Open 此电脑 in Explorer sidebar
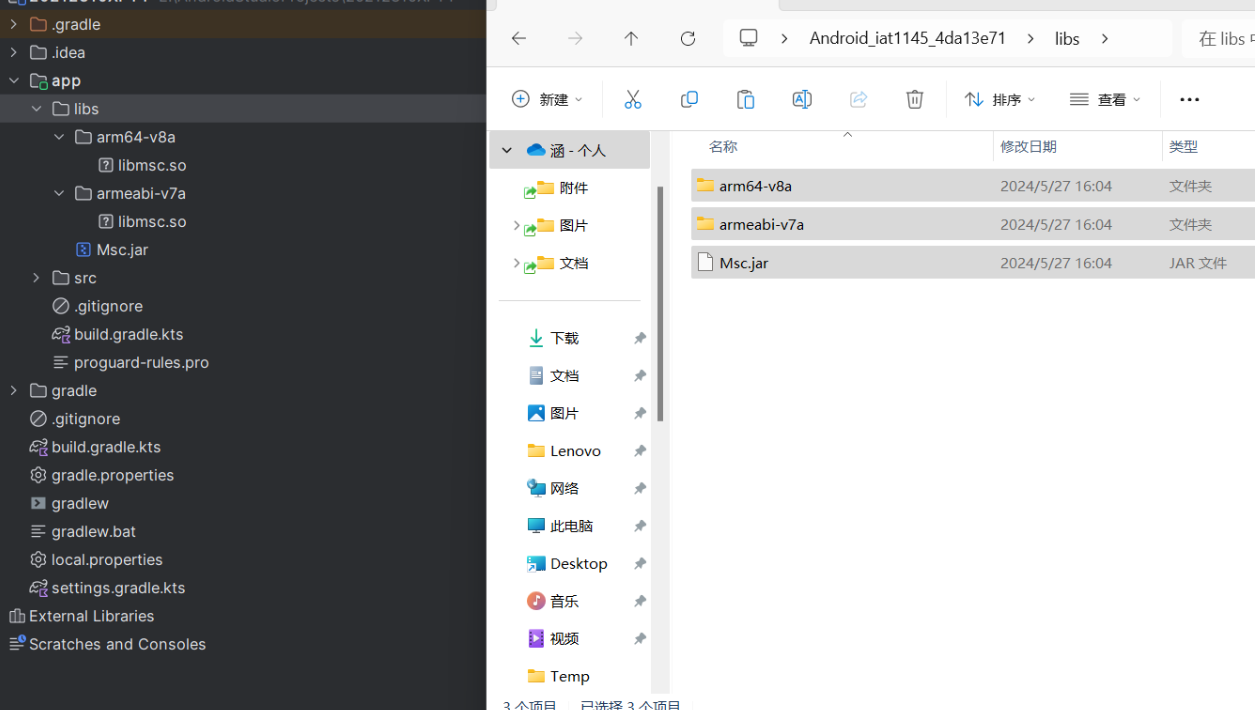1256x710 pixels. coord(571,526)
